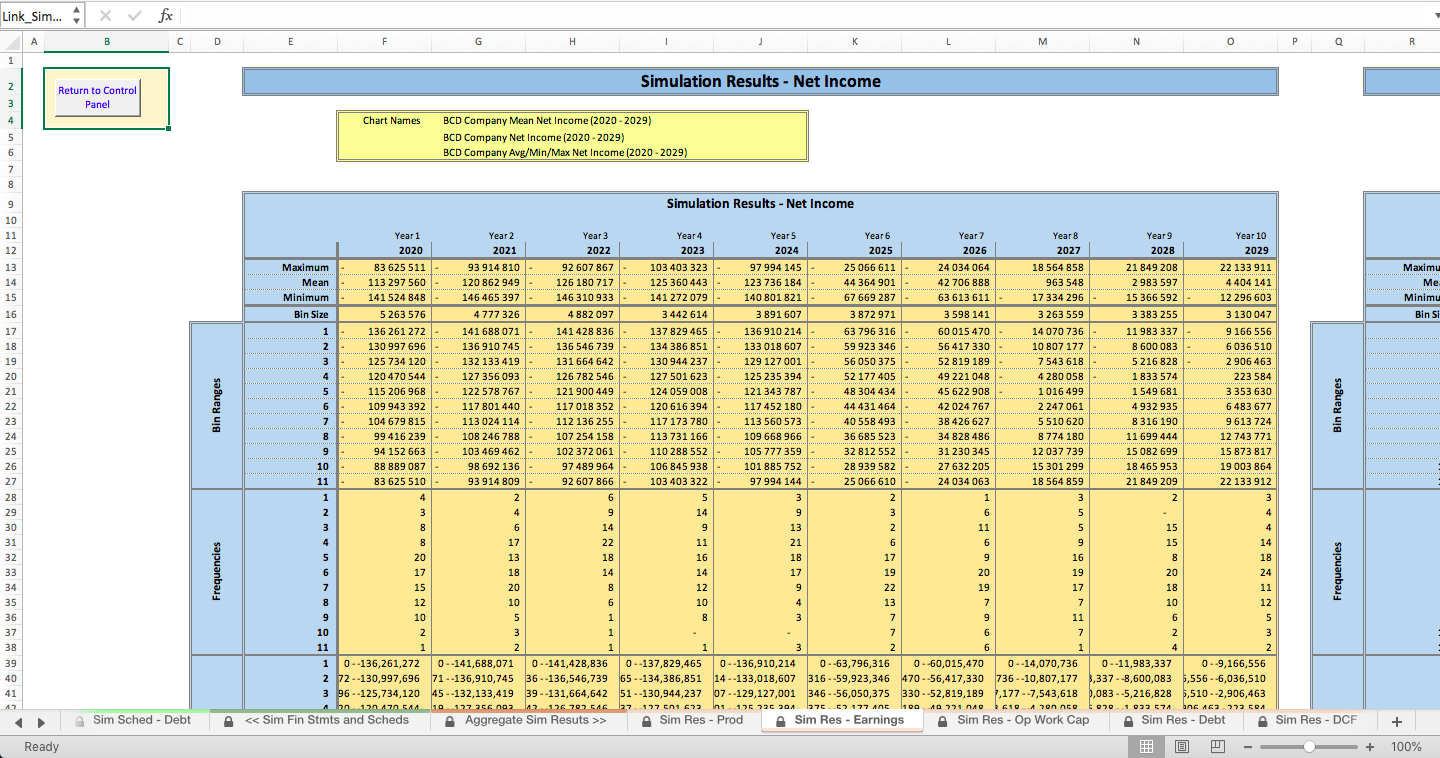The width and height of the screenshot is (1440, 758).
Task: Add a new sheet with the plus icon
Action: click(1397, 721)
